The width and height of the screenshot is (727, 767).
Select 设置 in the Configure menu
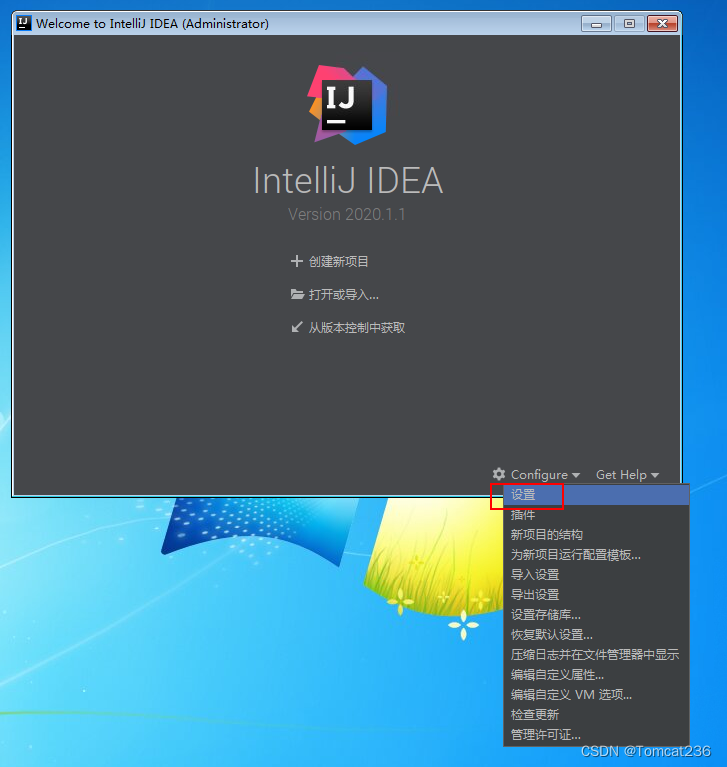tap(596, 495)
